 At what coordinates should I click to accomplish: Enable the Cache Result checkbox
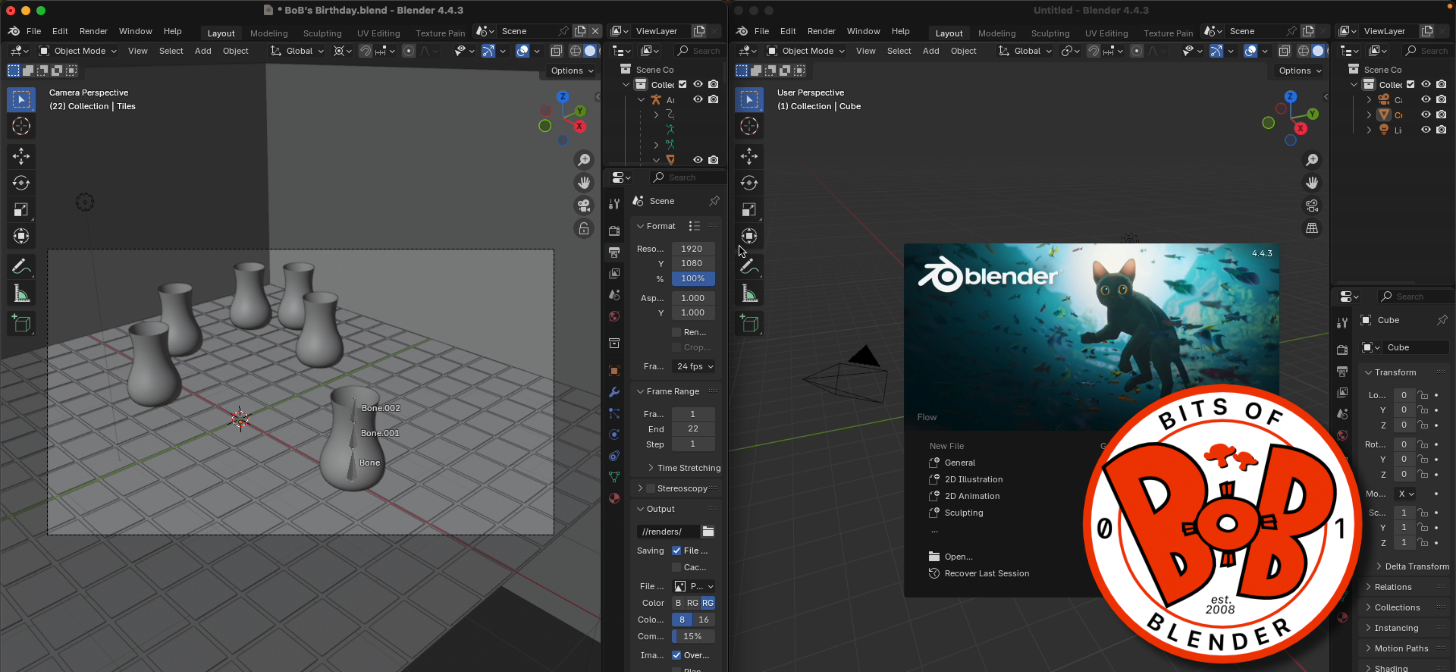point(677,567)
